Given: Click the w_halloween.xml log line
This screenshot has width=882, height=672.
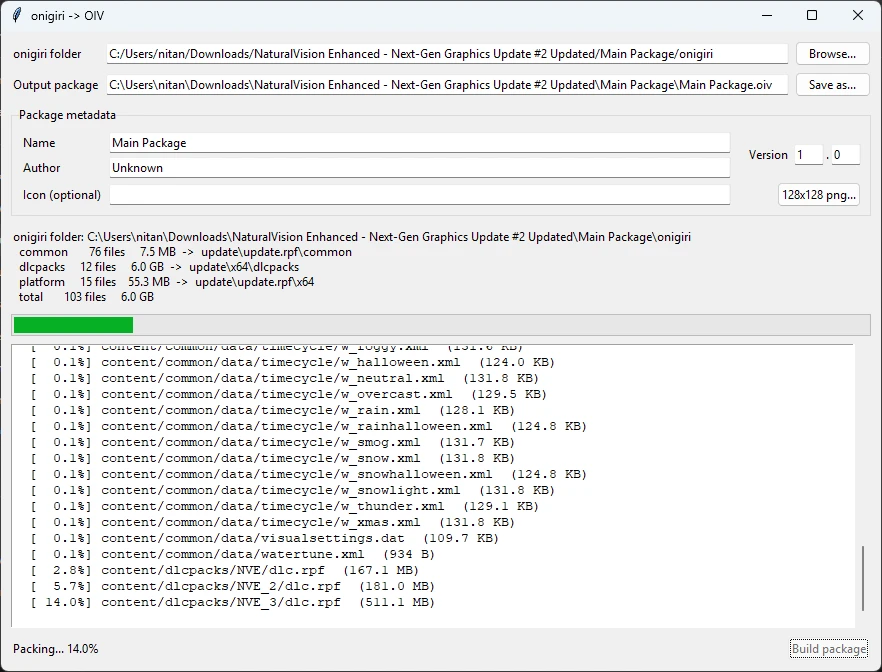Looking at the screenshot, I should coord(292,362).
